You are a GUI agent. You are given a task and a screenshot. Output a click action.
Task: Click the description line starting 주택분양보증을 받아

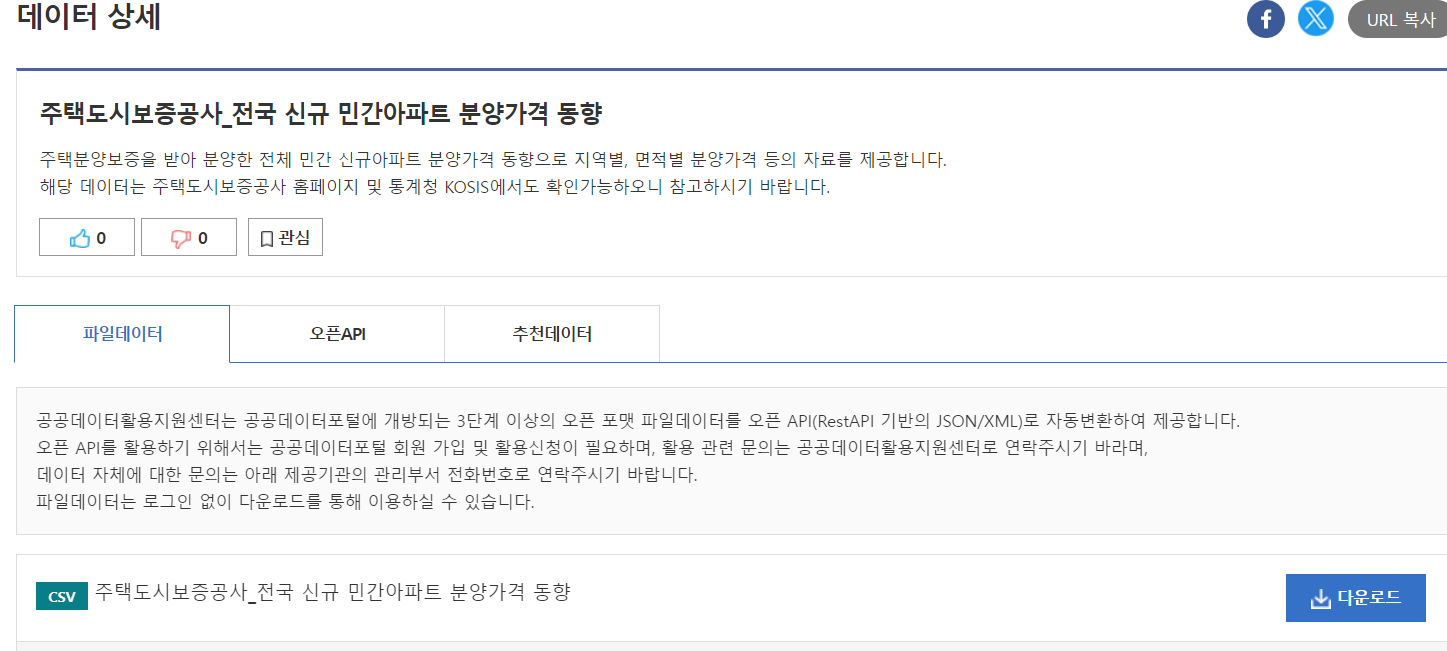[x=493, y=160]
